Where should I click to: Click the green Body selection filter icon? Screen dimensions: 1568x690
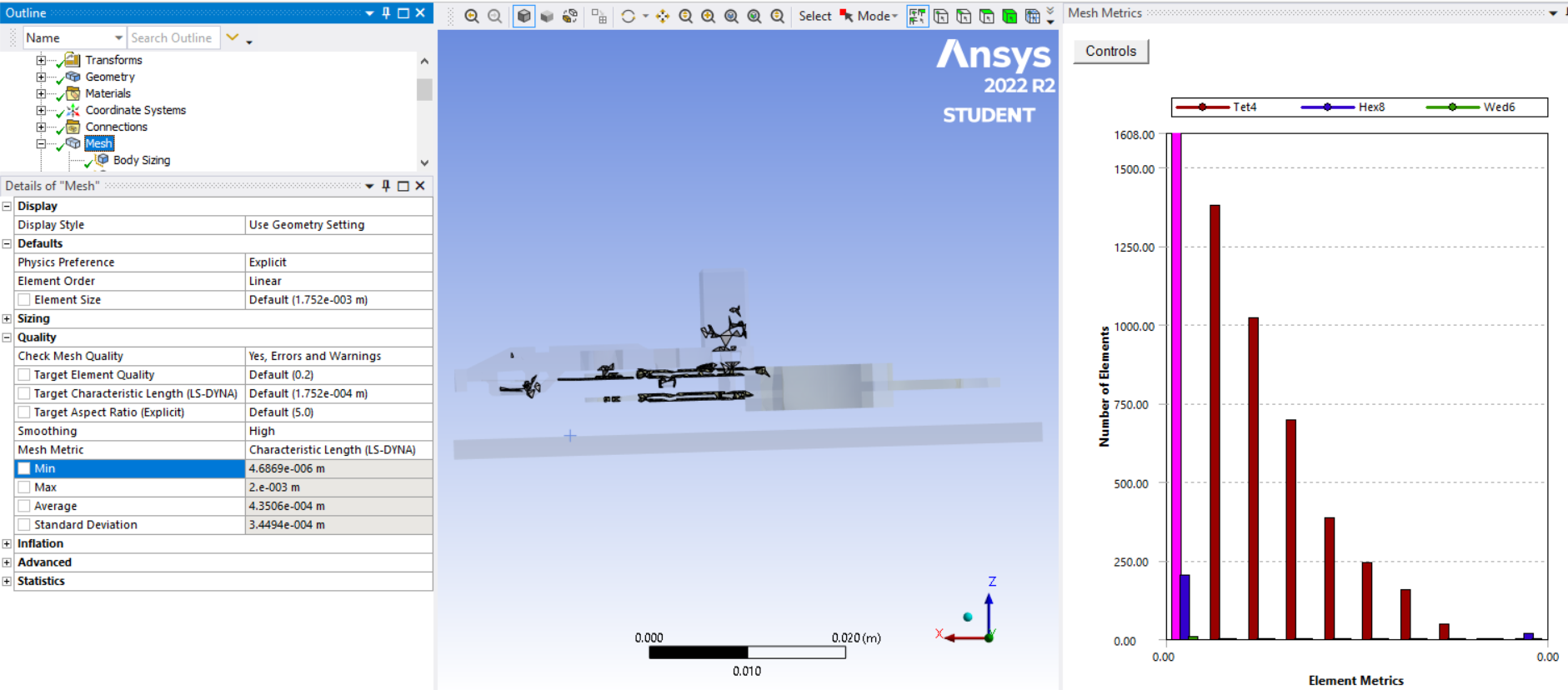1009,16
